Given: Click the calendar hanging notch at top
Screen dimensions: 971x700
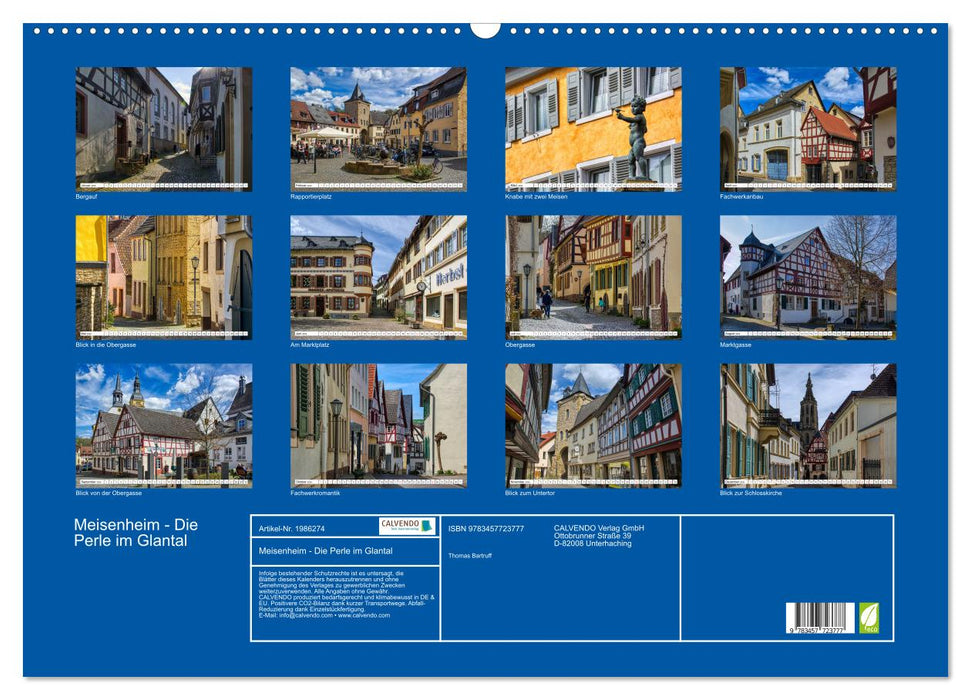Looking at the screenshot, I should [485, 29].
